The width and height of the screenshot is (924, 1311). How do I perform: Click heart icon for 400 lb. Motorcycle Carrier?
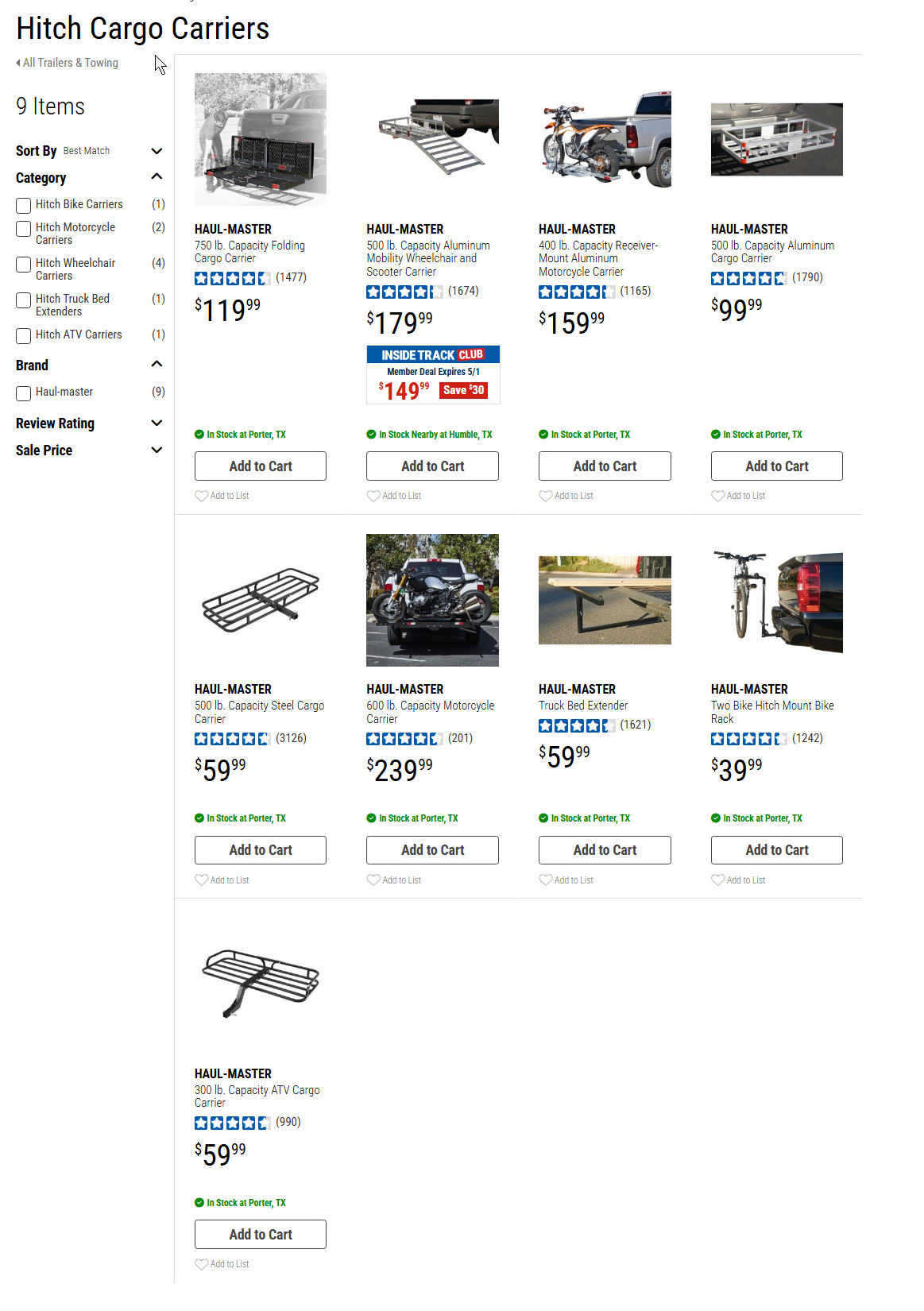[546, 496]
